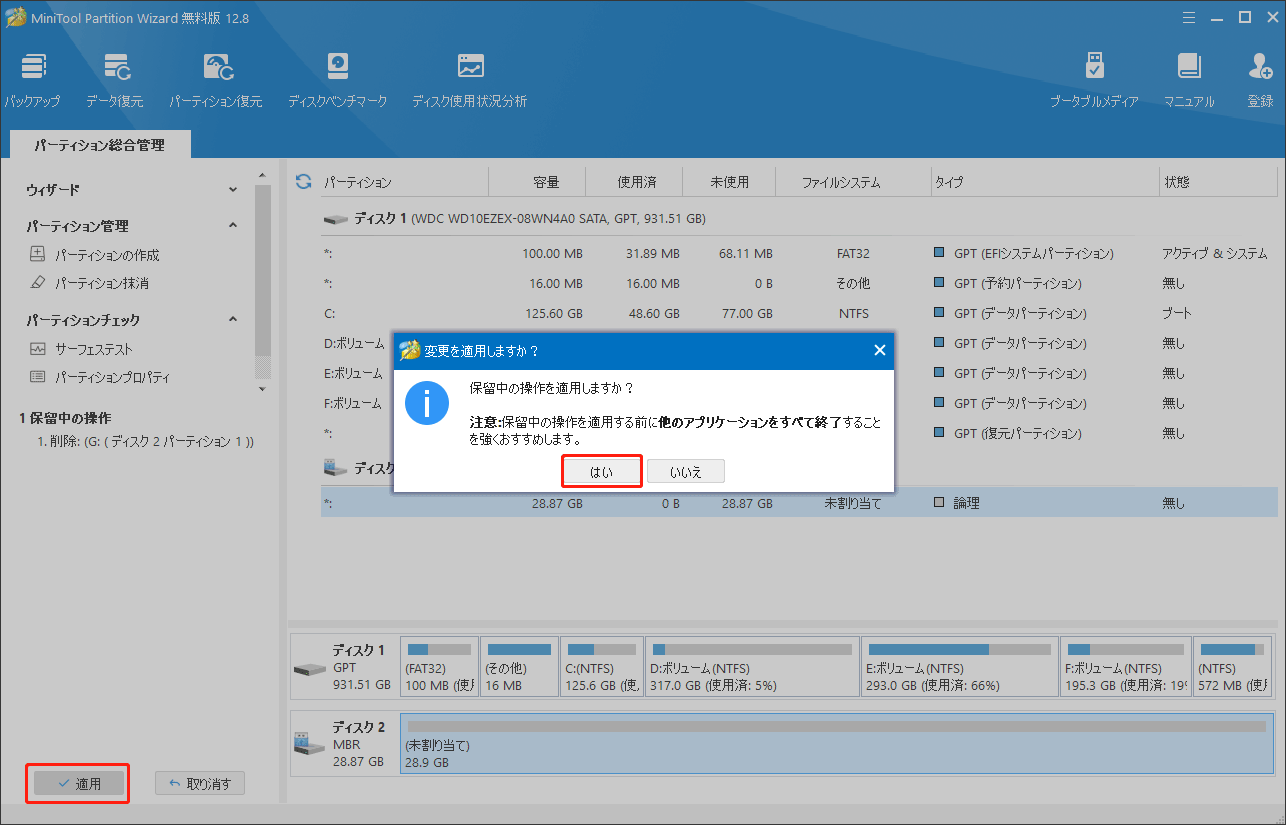Screen dimensions: 1286x825
Task: Select Disk 2 unallocated 28.9 GB block
Action: tap(837, 743)
